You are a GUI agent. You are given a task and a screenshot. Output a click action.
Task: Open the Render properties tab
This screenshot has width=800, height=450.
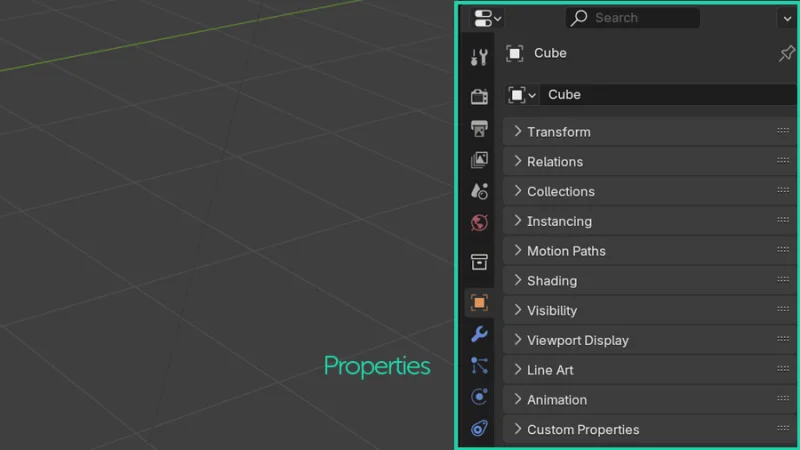click(x=479, y=96)
